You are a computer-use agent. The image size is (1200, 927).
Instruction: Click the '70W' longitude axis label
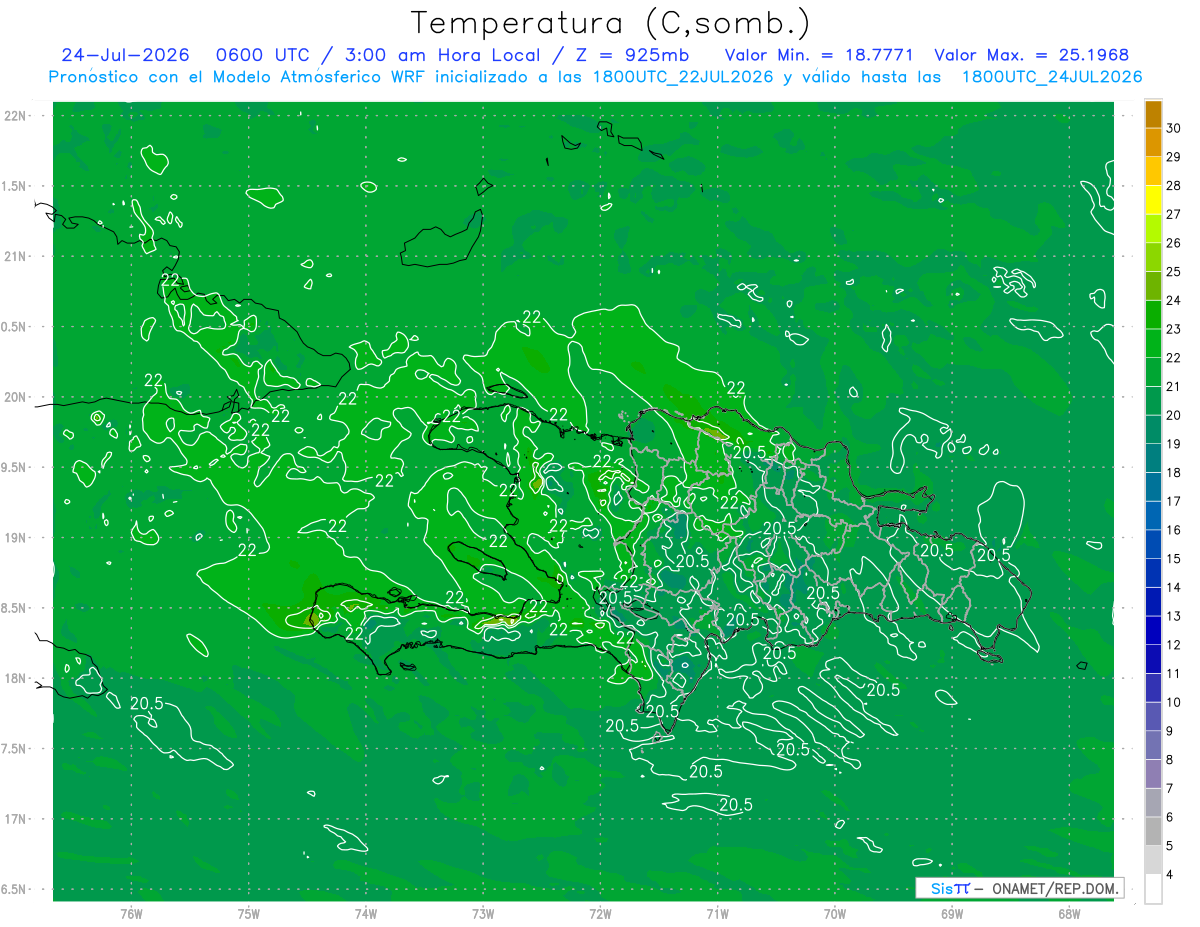(835, 913)
